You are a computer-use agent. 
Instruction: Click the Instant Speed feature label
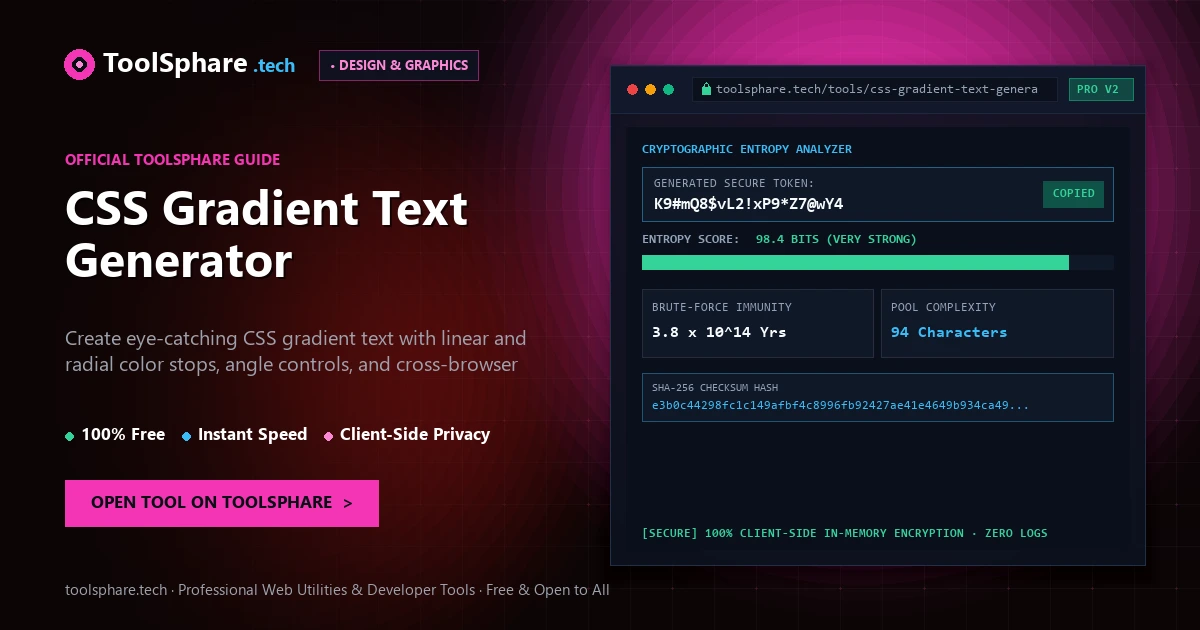252,434
